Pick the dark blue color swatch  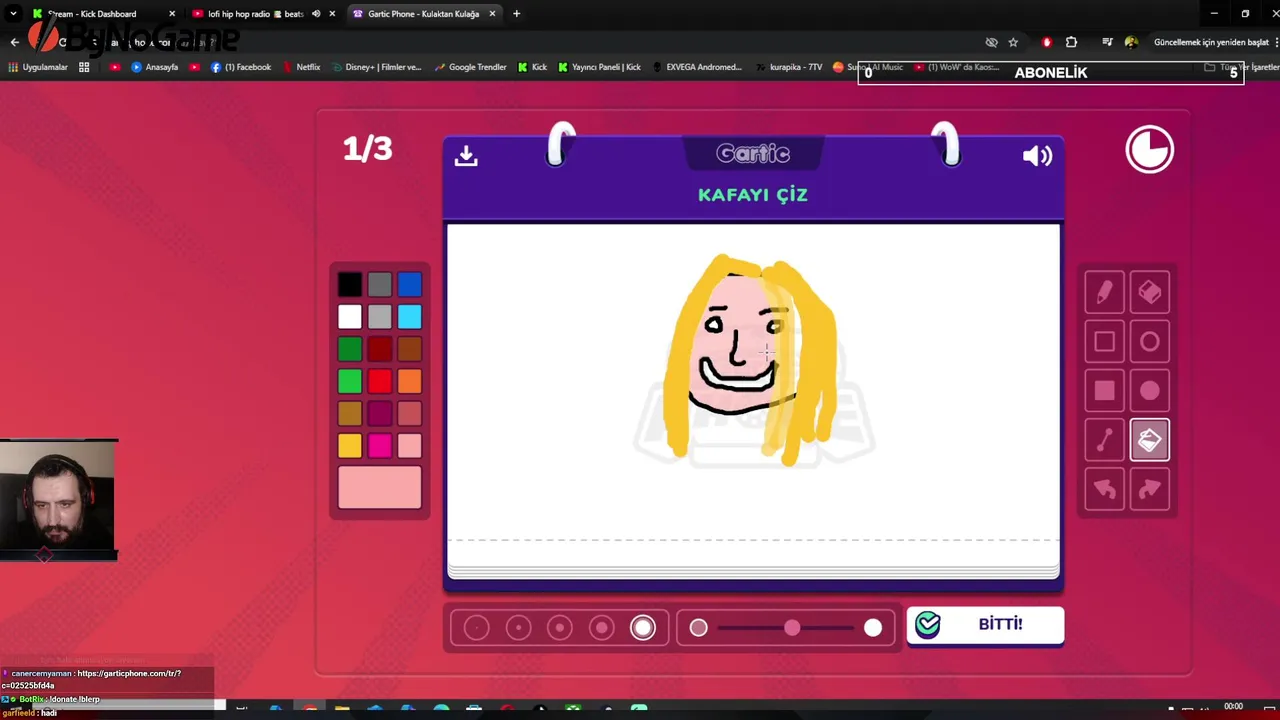(x=409, y=285)
